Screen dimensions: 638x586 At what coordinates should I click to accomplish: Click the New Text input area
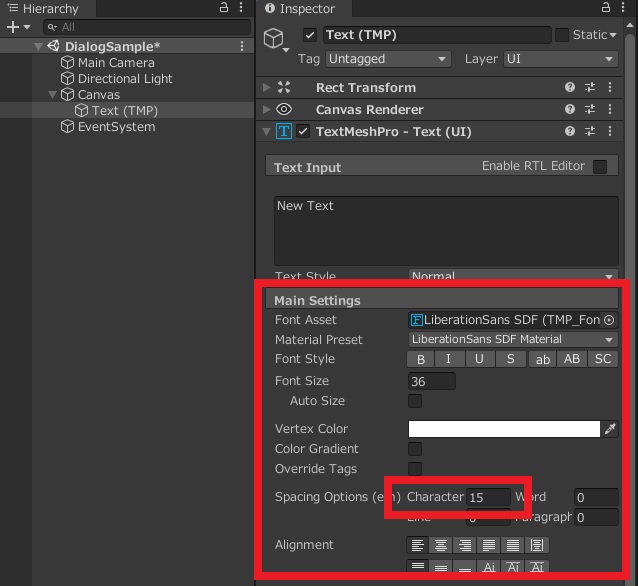point(446,231)
